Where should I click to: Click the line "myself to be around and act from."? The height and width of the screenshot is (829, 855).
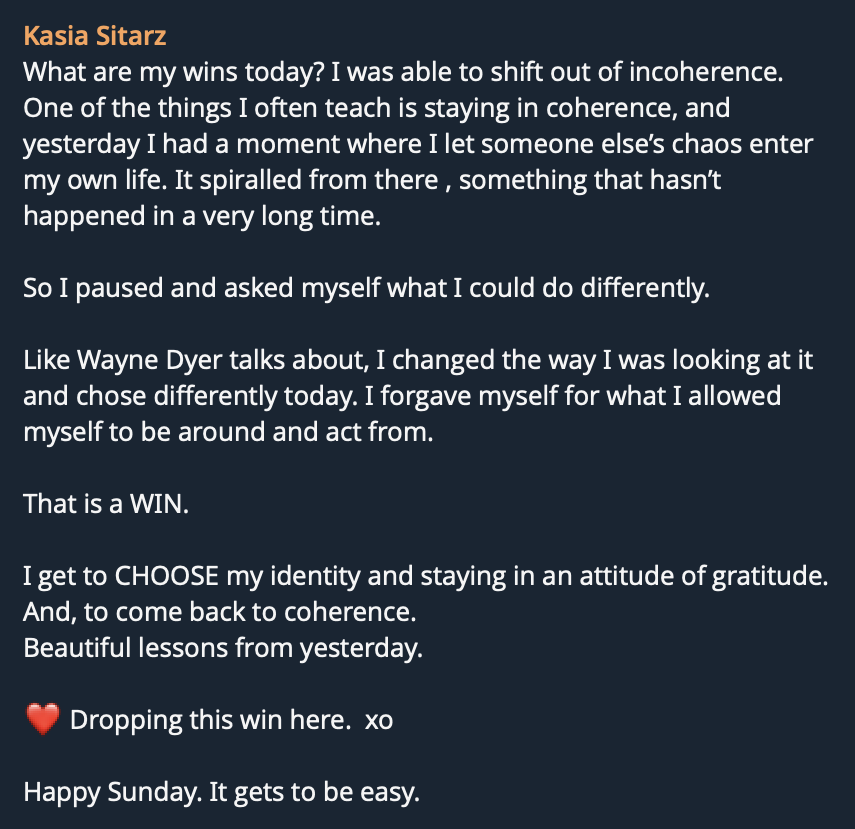pyautogui.click(x=228, y=433)
